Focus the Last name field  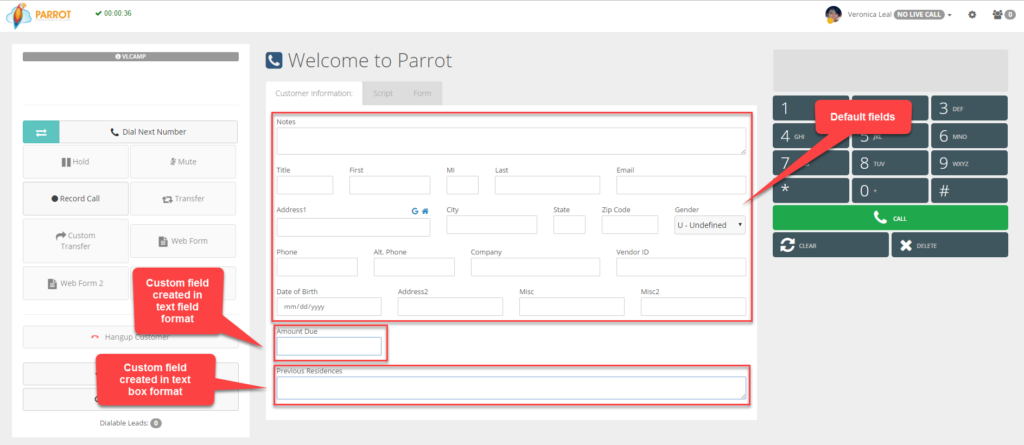(547, 185)
